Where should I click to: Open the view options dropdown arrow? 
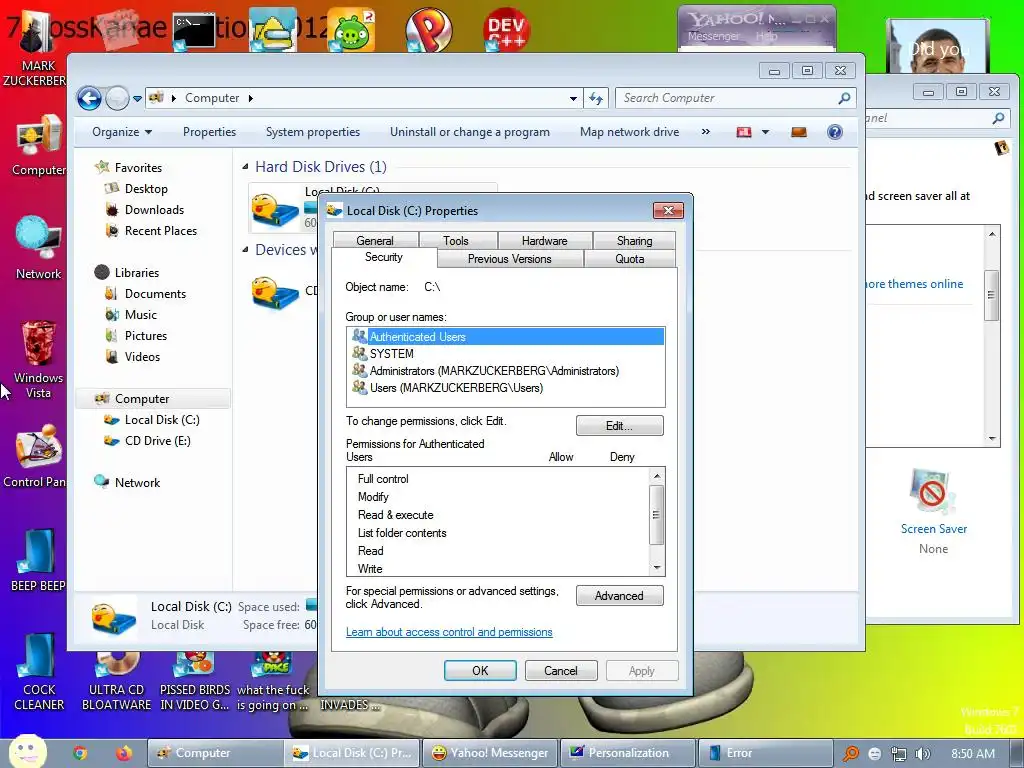pyautogui.click(x=765, y=133)
